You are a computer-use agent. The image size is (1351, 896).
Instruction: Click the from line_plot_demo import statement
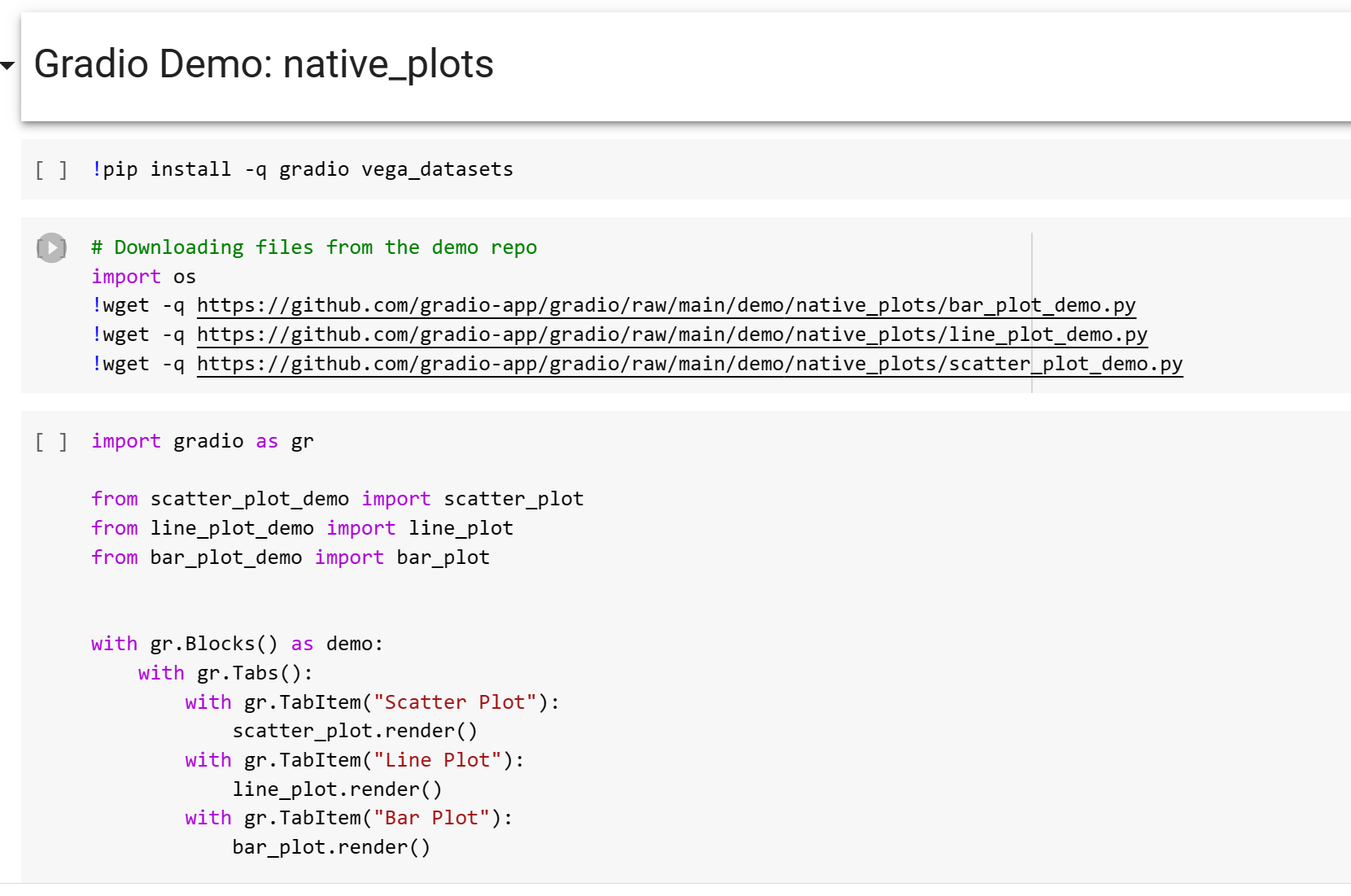[x=301, y=527]
